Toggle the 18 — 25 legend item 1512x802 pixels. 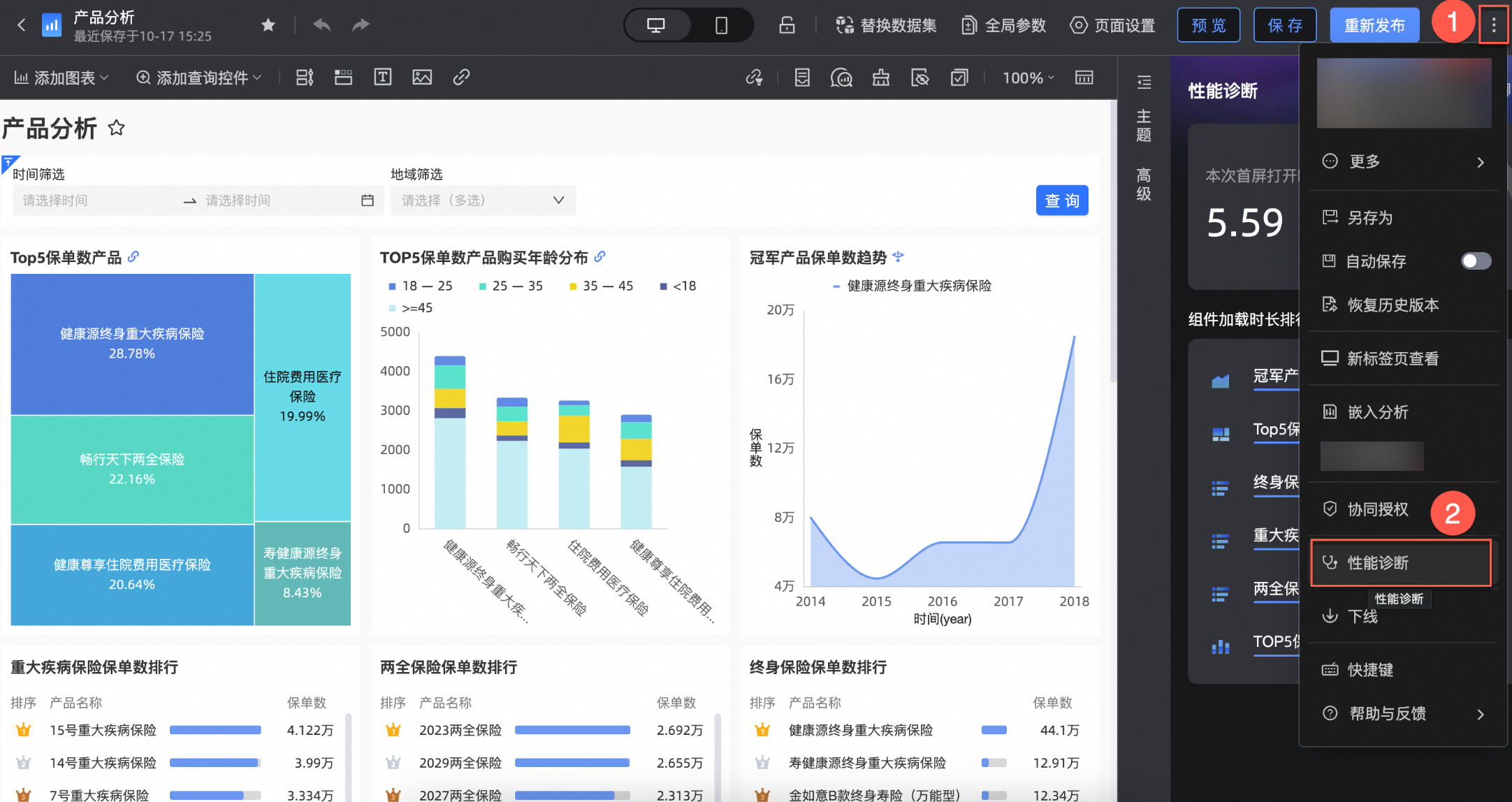420,286
